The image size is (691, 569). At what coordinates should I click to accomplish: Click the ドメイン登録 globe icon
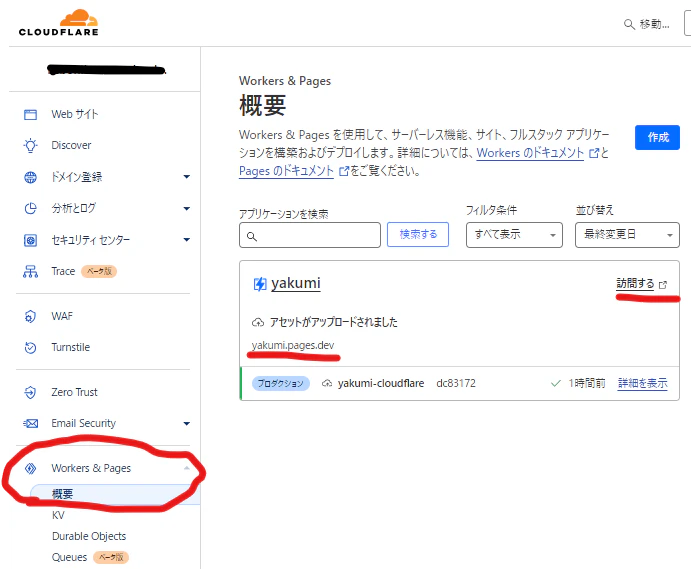tap(30, 177)
